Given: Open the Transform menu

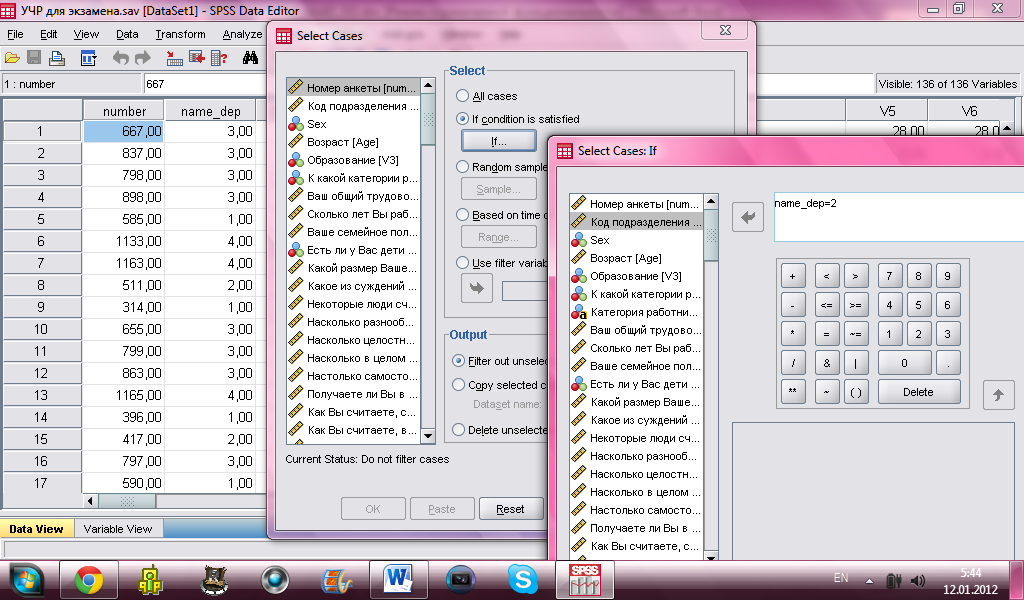Looking at the screenshot, I should (180, 35).
